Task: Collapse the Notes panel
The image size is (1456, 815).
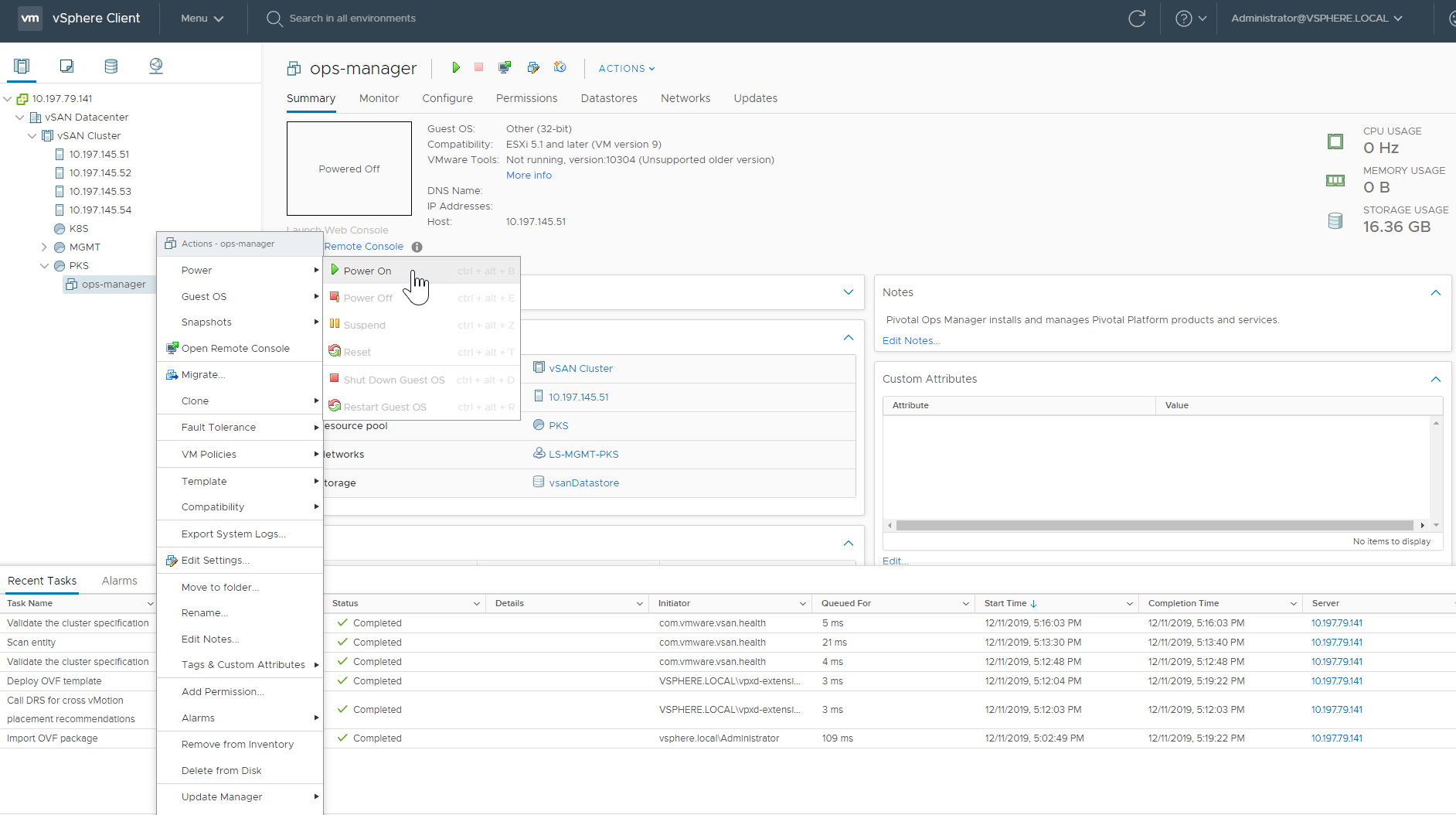Action: point(1436,293)
